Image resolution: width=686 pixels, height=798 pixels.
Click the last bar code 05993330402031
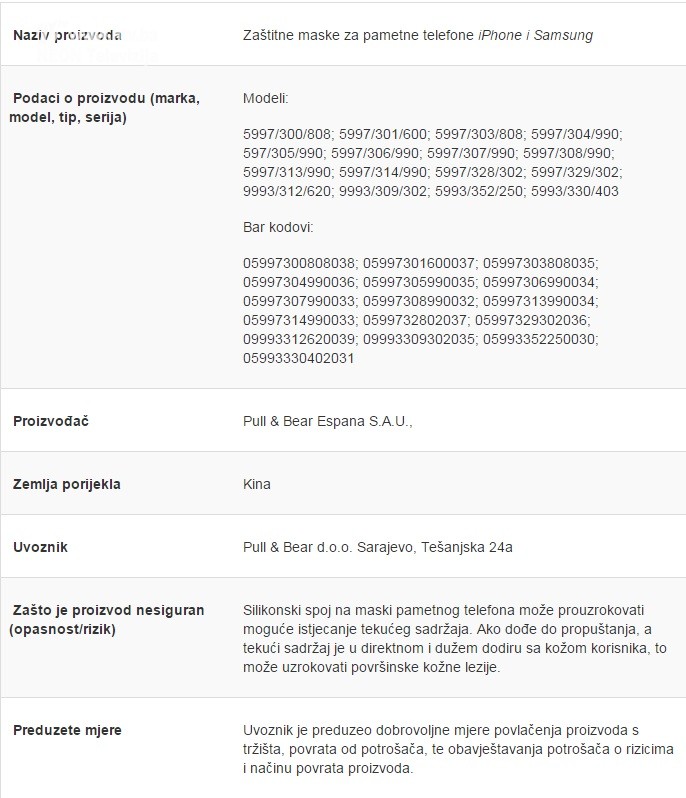coord(299,358)
